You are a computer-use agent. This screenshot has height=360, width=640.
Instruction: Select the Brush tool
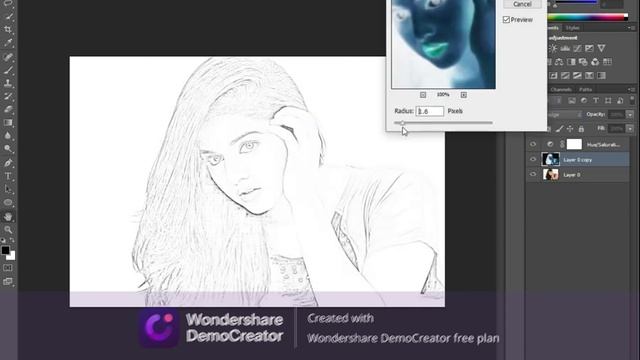(x=9, y=70)
